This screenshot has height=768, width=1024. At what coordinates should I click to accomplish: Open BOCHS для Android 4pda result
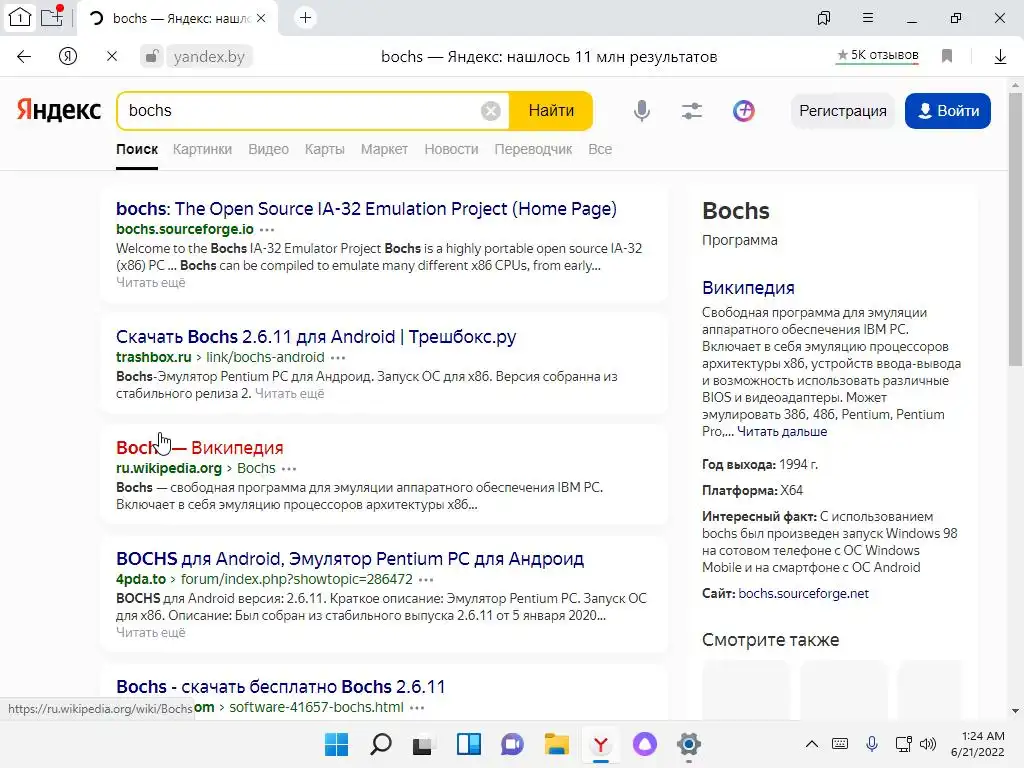click(x=350, y=558)
